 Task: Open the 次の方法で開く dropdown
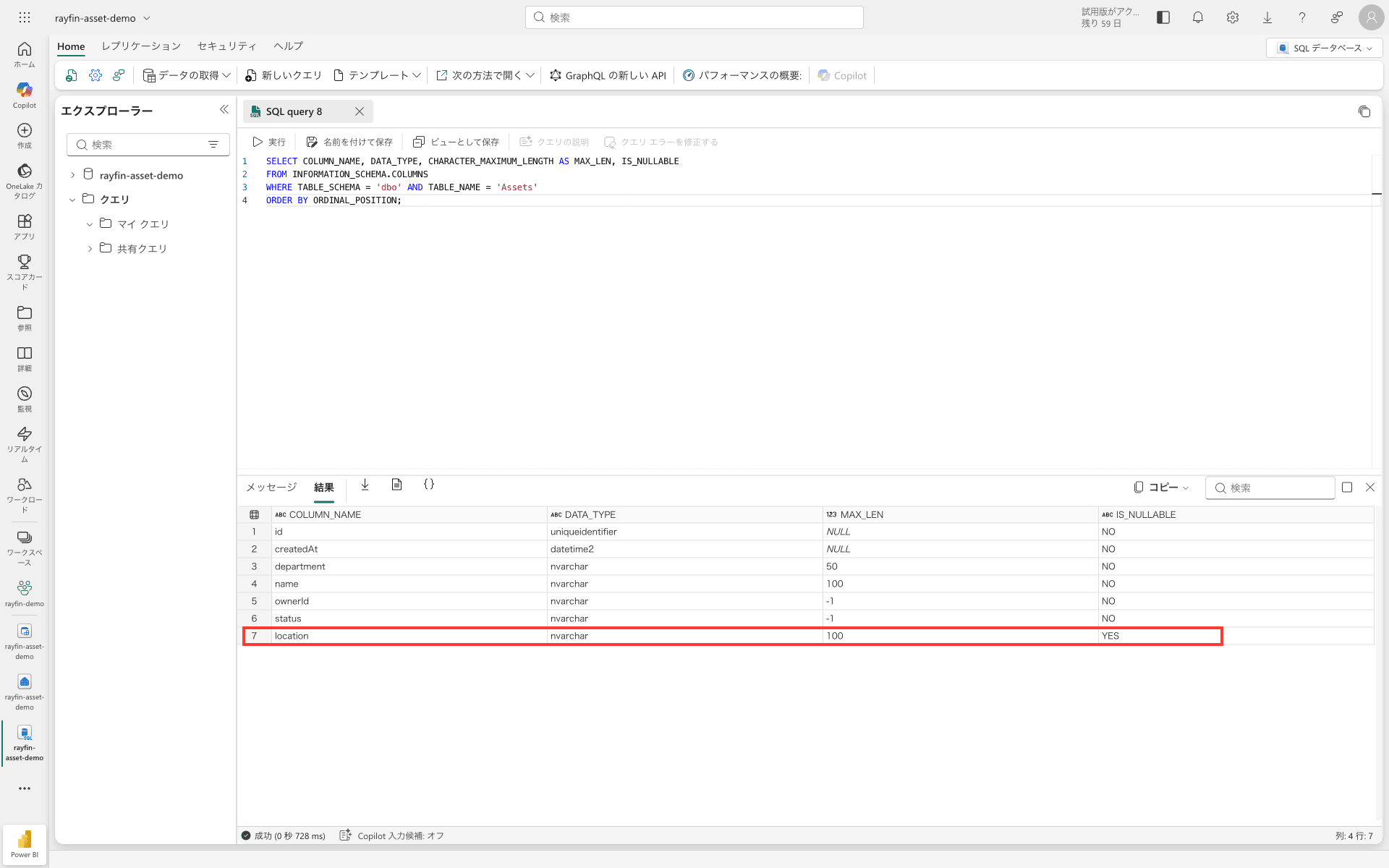tap(485, 75)
